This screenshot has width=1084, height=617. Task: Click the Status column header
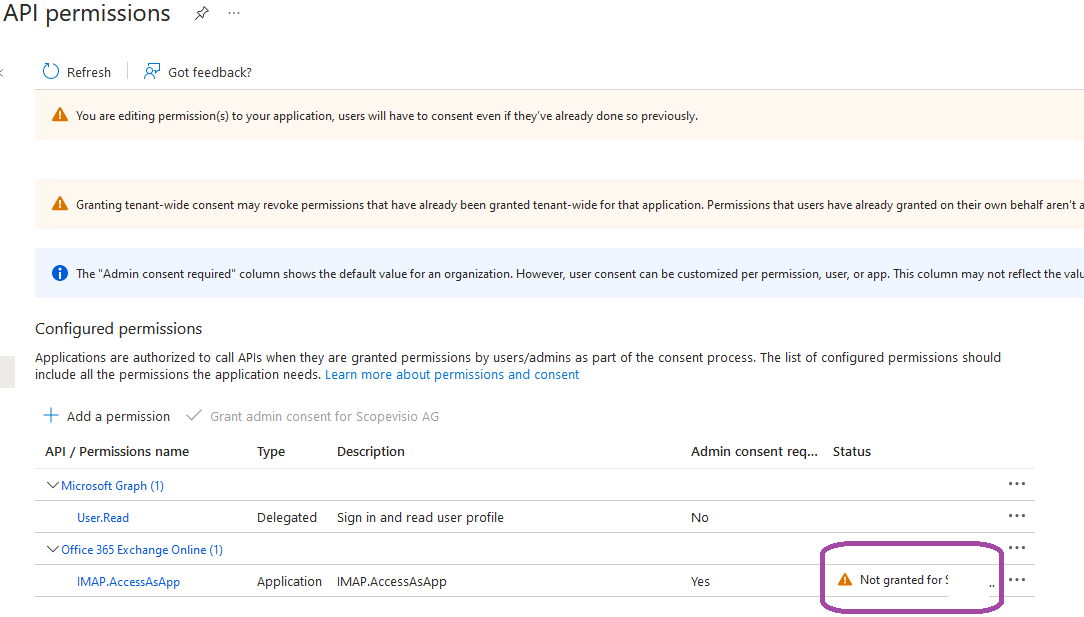(x=852, y=452)
